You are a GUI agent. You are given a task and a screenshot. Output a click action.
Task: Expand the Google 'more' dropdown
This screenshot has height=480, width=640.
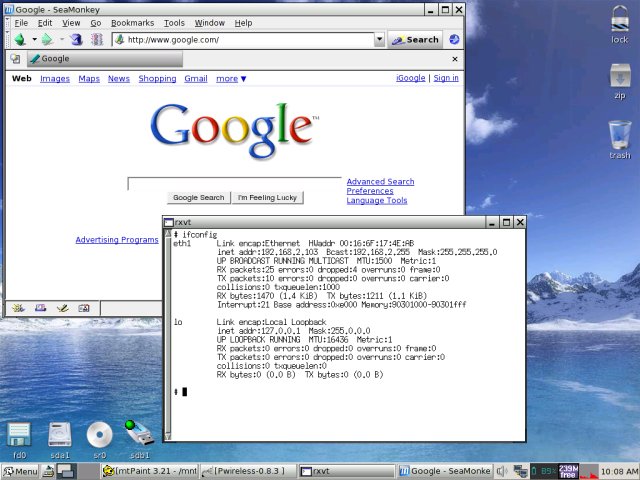(231, 78)
